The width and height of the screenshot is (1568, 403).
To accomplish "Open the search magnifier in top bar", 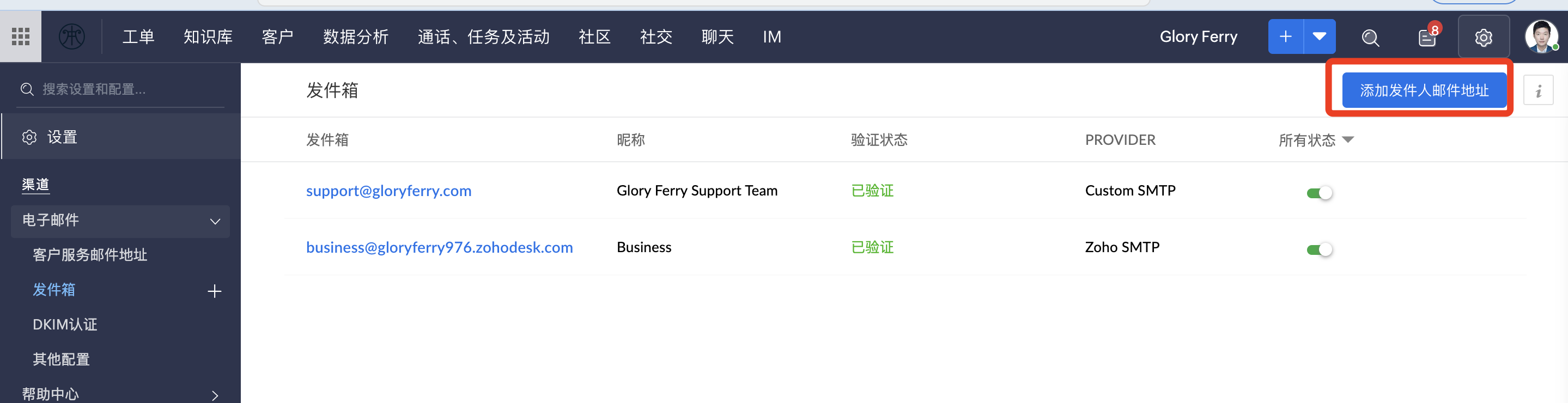I will coord(1370,38).
